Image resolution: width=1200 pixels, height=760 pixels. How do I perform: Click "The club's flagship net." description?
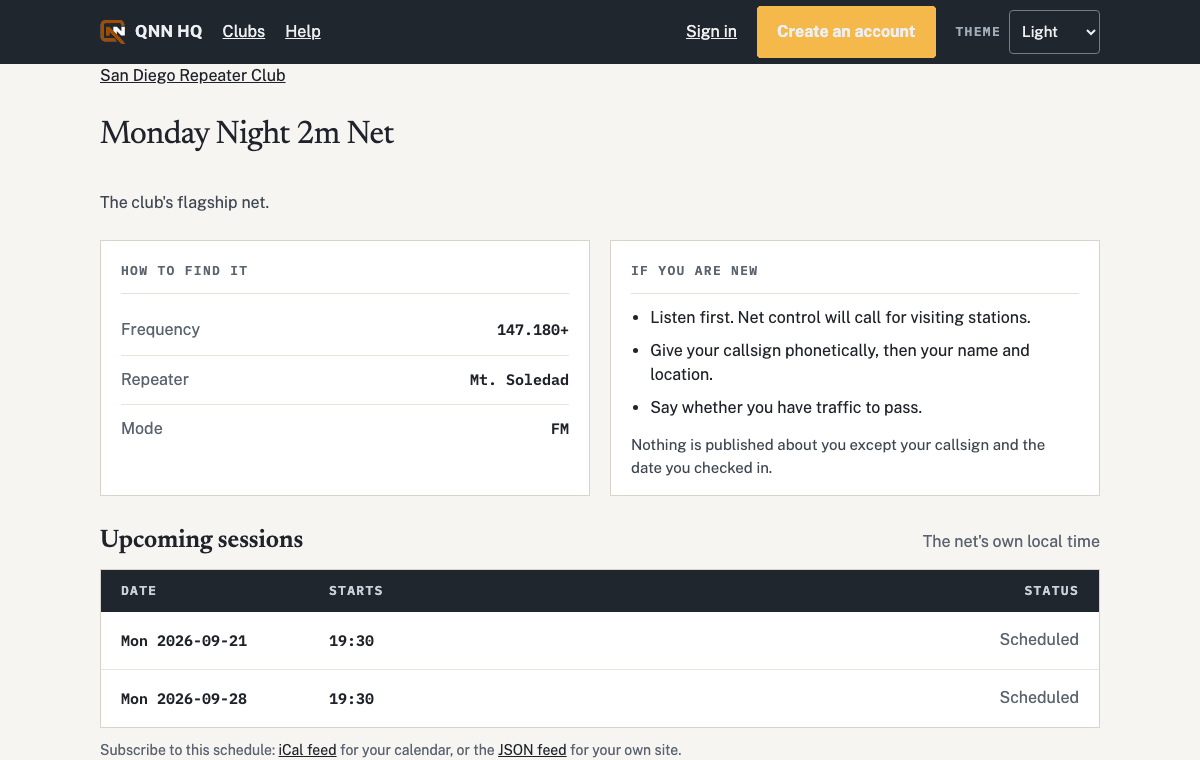[185, 203]
